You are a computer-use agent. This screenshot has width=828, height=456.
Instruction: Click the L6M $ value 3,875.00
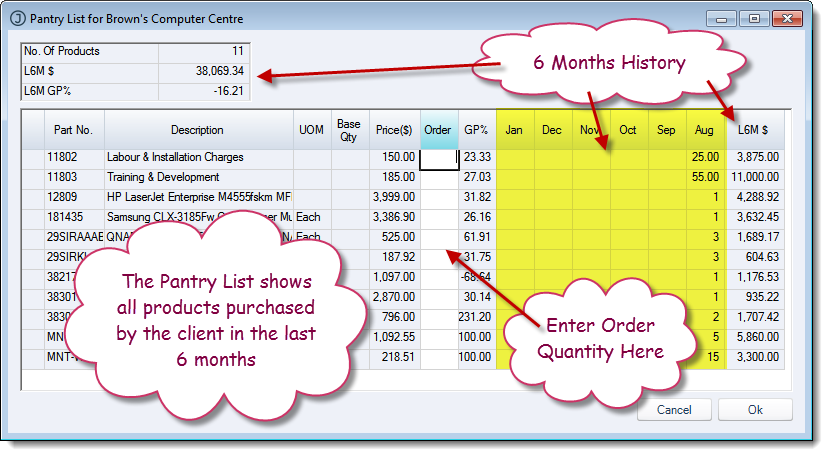point(758,157)
